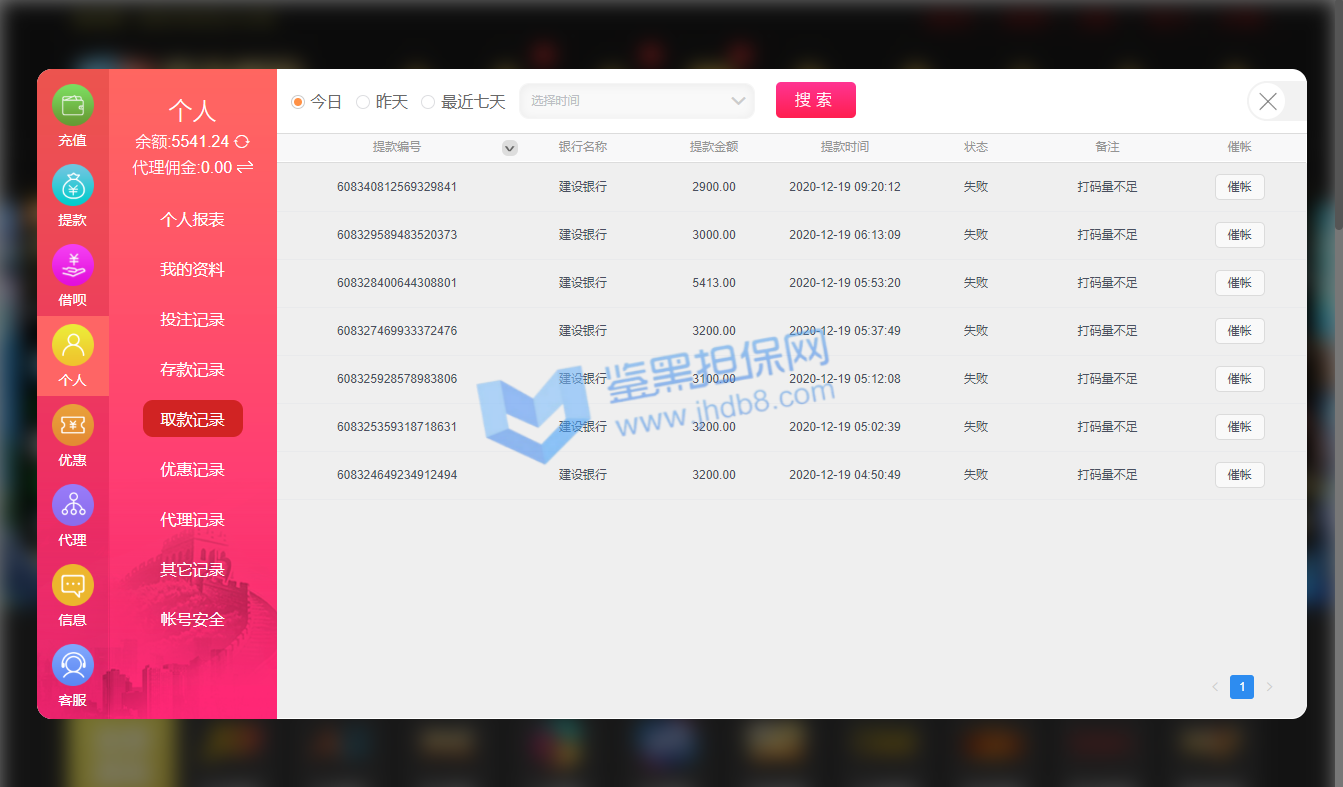The height and width of the screenshot is (787, 1343).
Task: Click 催帐 for the 2900.00 withdrawal
Action: (x=1239, y=187)
